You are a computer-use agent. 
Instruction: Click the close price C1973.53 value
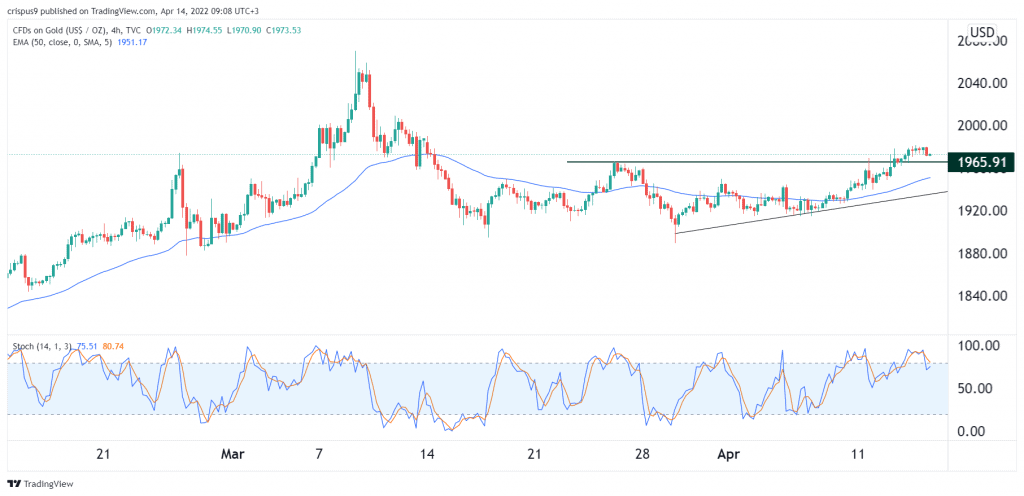pos(284,30)
